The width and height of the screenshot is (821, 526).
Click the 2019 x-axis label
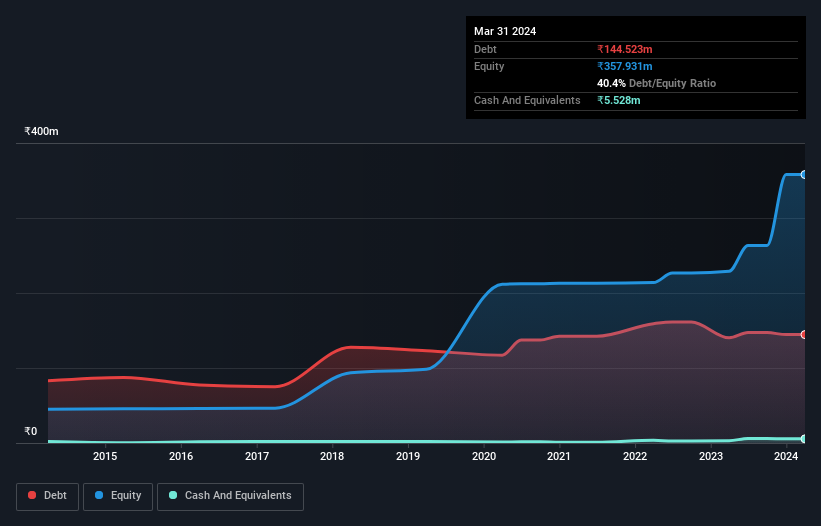408,456
